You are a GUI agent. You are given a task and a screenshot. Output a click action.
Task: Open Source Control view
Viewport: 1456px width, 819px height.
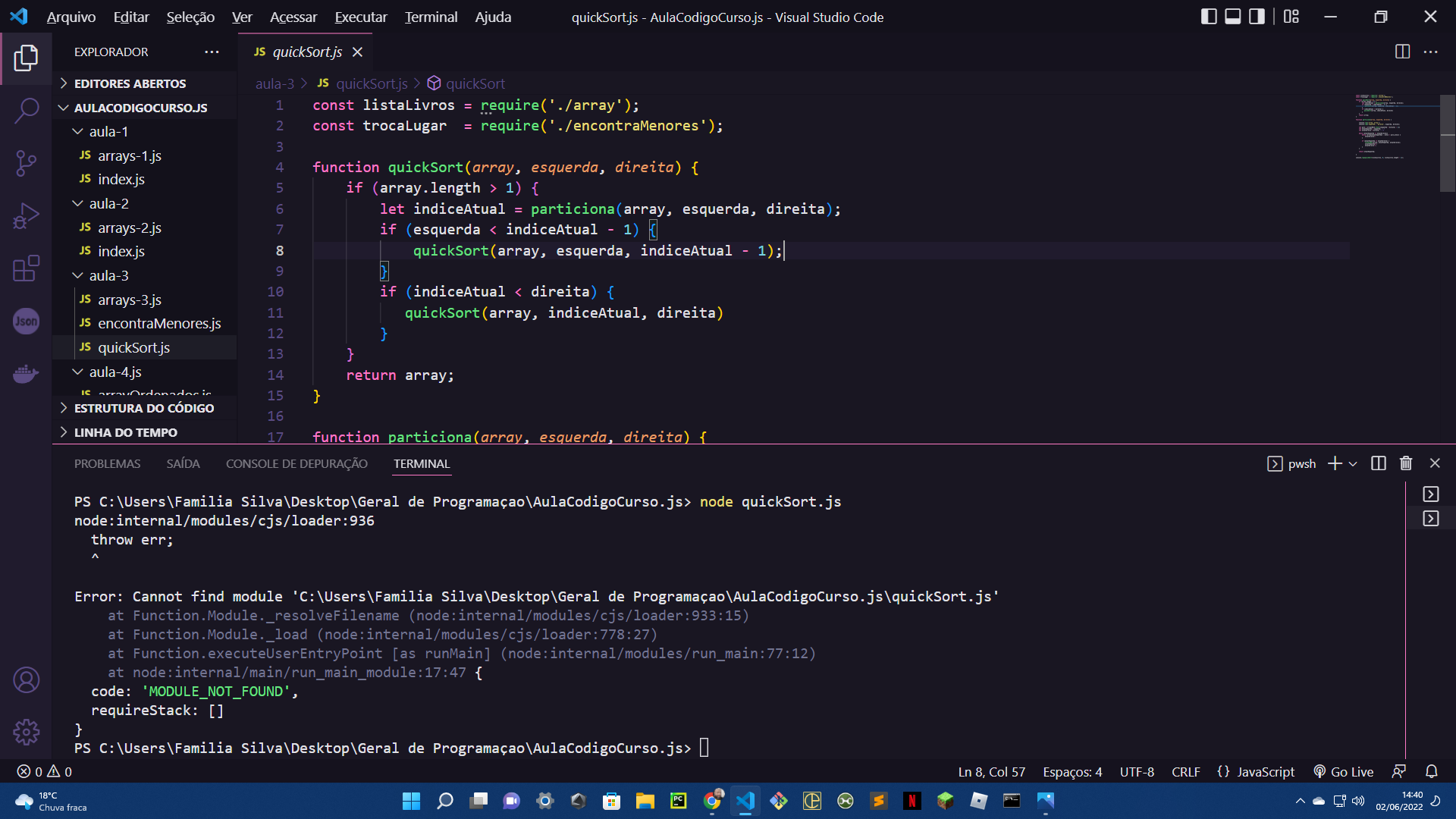pos(26,163)
